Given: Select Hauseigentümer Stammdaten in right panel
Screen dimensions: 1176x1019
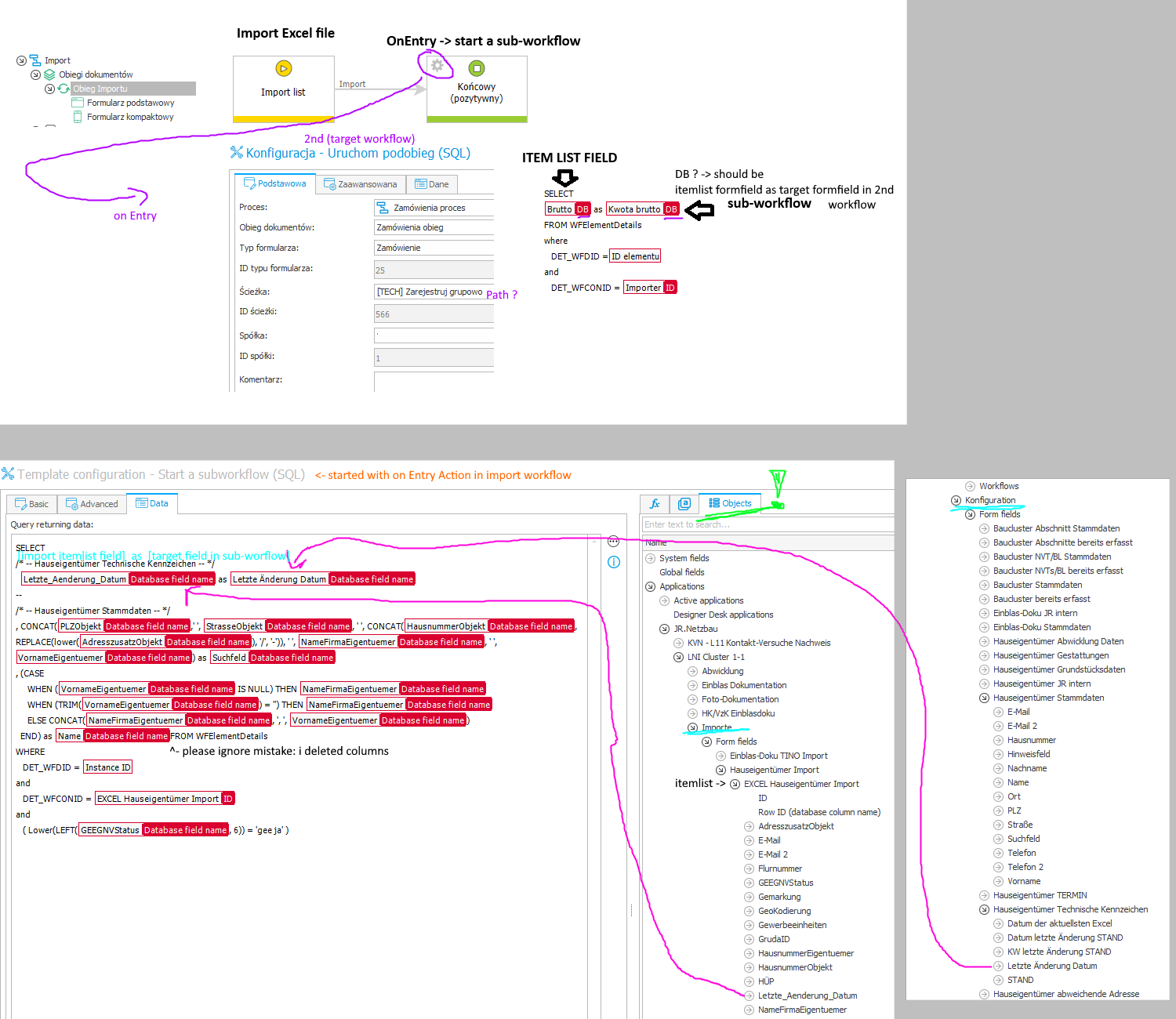Looking at the screenshot, I should coord(1048,698).
